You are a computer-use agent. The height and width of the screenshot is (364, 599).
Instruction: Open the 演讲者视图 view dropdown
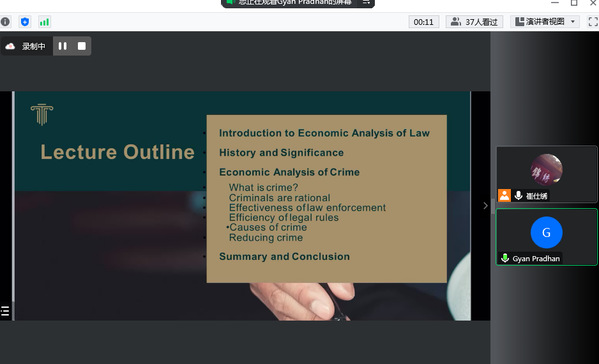point(545,22)
